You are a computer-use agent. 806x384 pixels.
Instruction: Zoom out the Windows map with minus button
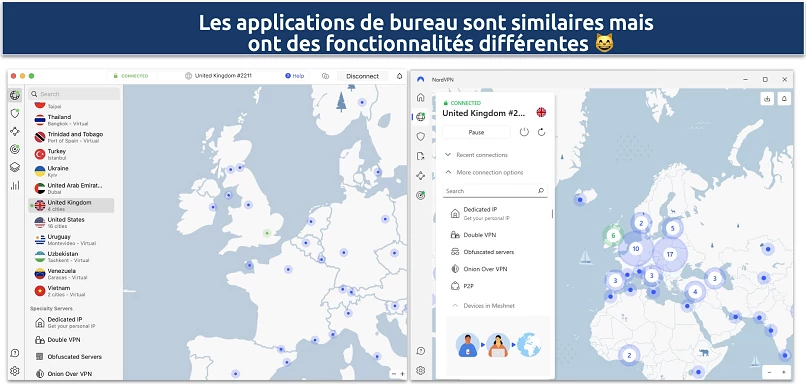point(769,372)
